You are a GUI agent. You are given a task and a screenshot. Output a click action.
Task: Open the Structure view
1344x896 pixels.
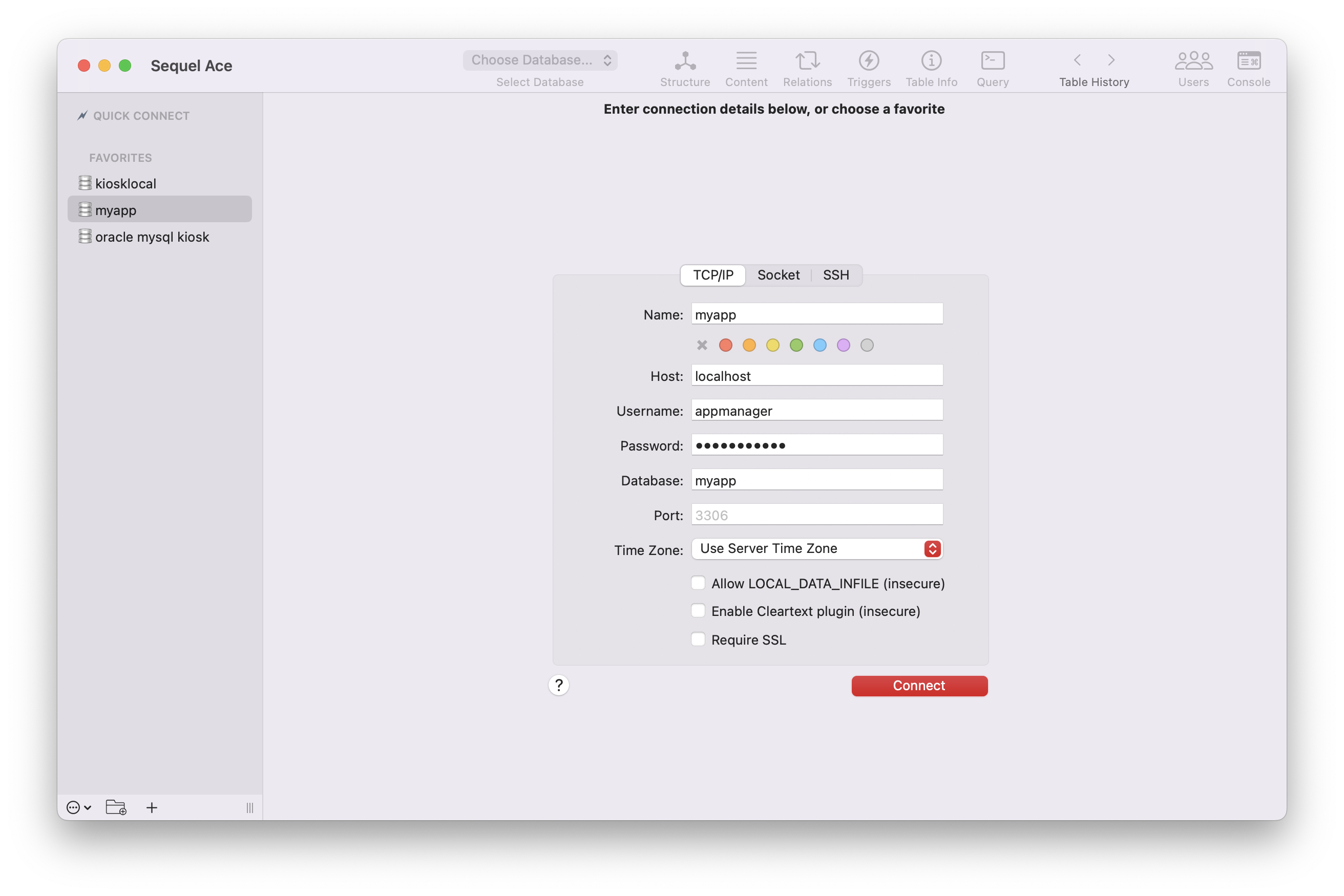click(685, 69)
